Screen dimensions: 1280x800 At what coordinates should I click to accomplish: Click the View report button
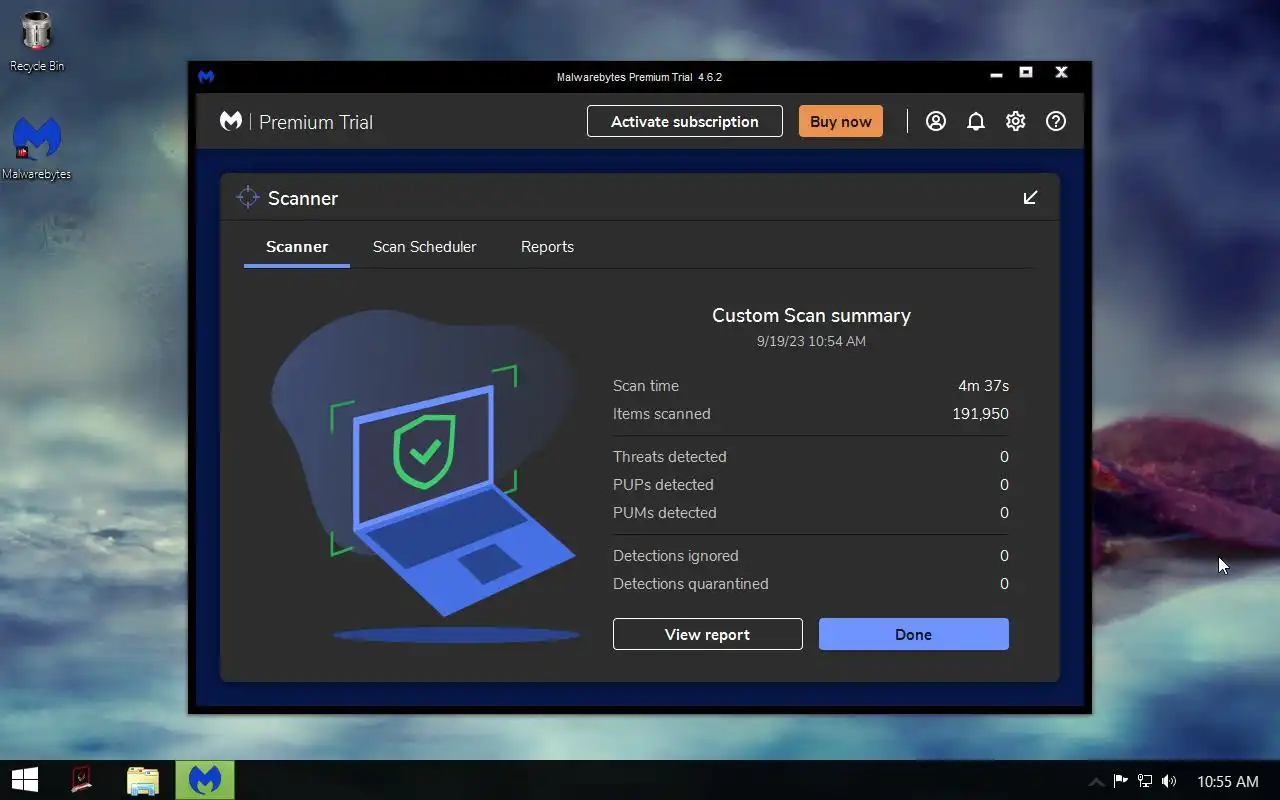coord(708,634)
